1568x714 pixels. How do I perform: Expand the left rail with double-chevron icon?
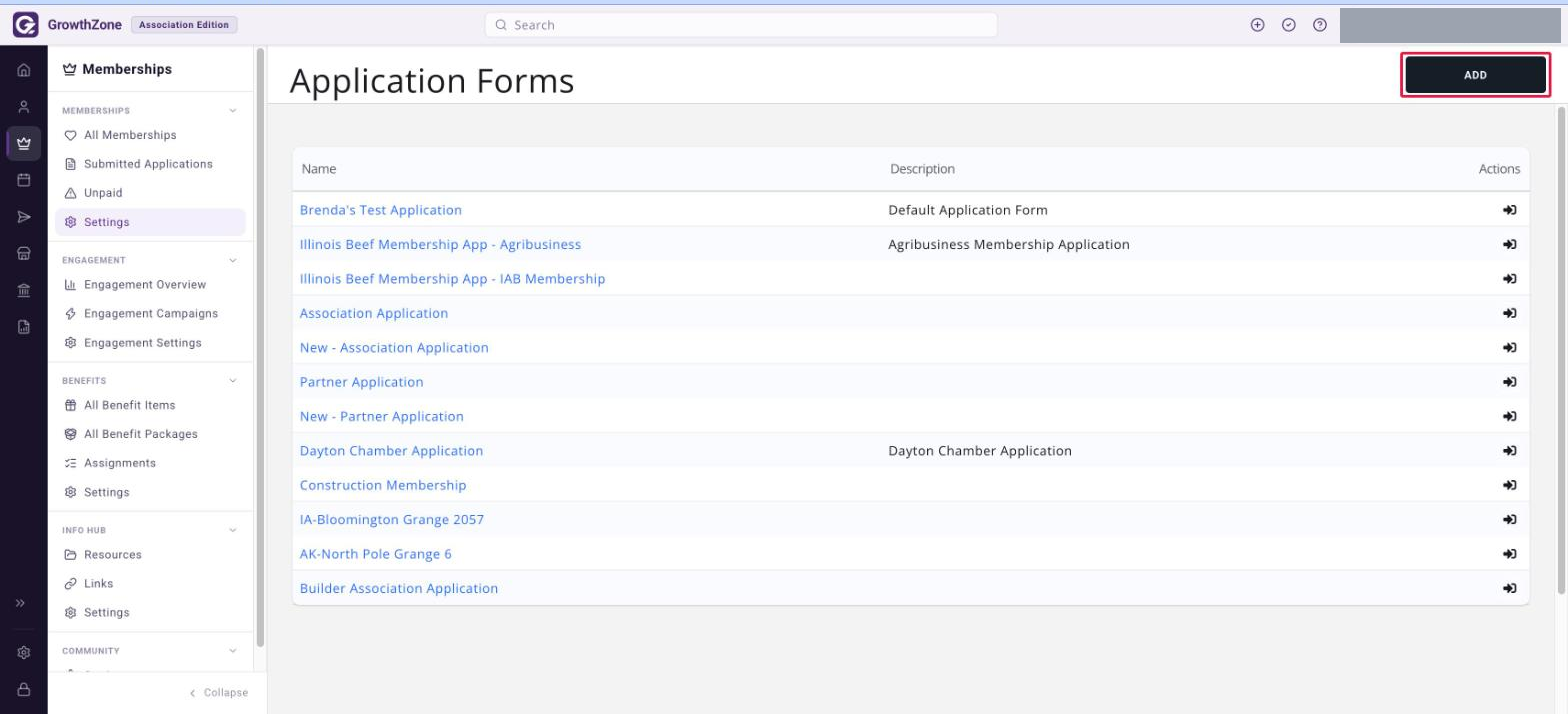20,604
